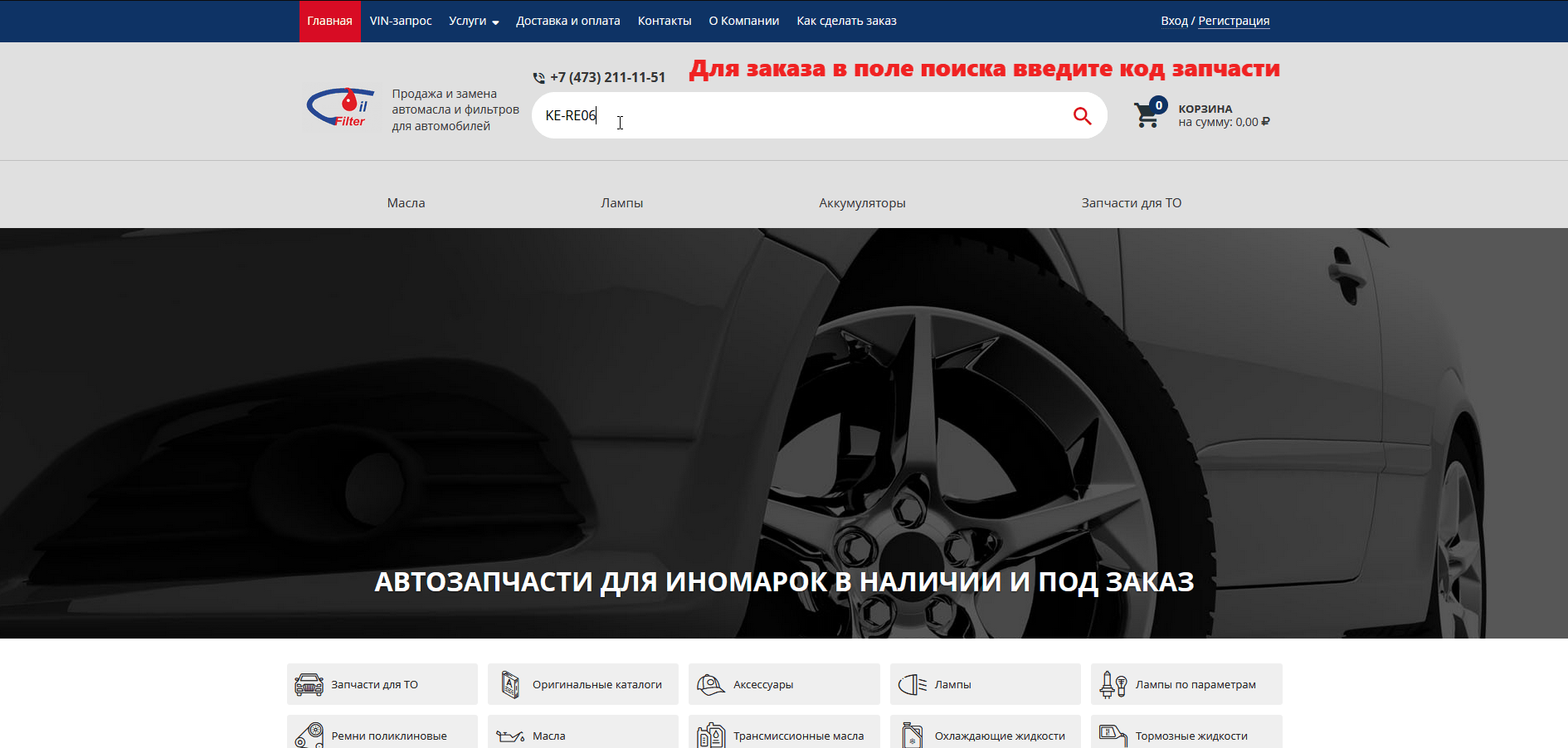Click the Oil Filter logo
This screenshot has width=1568, height=748.
341,109
